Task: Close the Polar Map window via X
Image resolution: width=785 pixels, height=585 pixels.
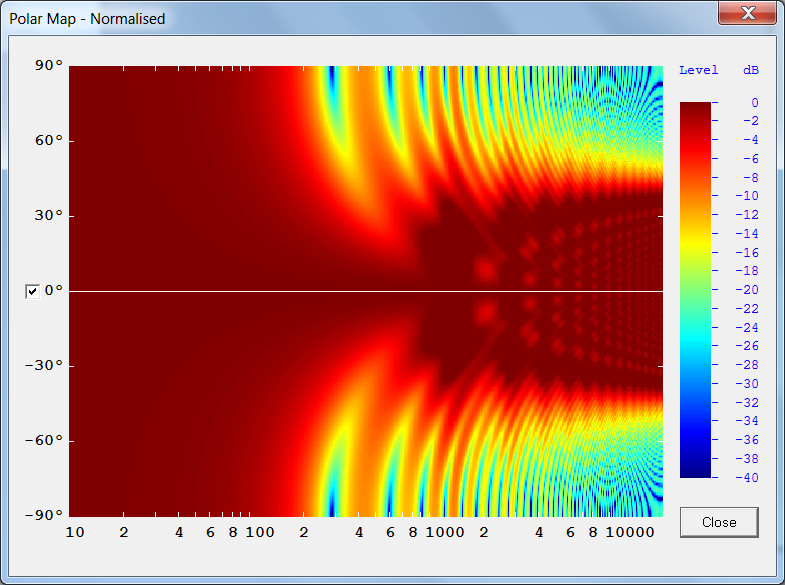Action: [x=747, y=13]
